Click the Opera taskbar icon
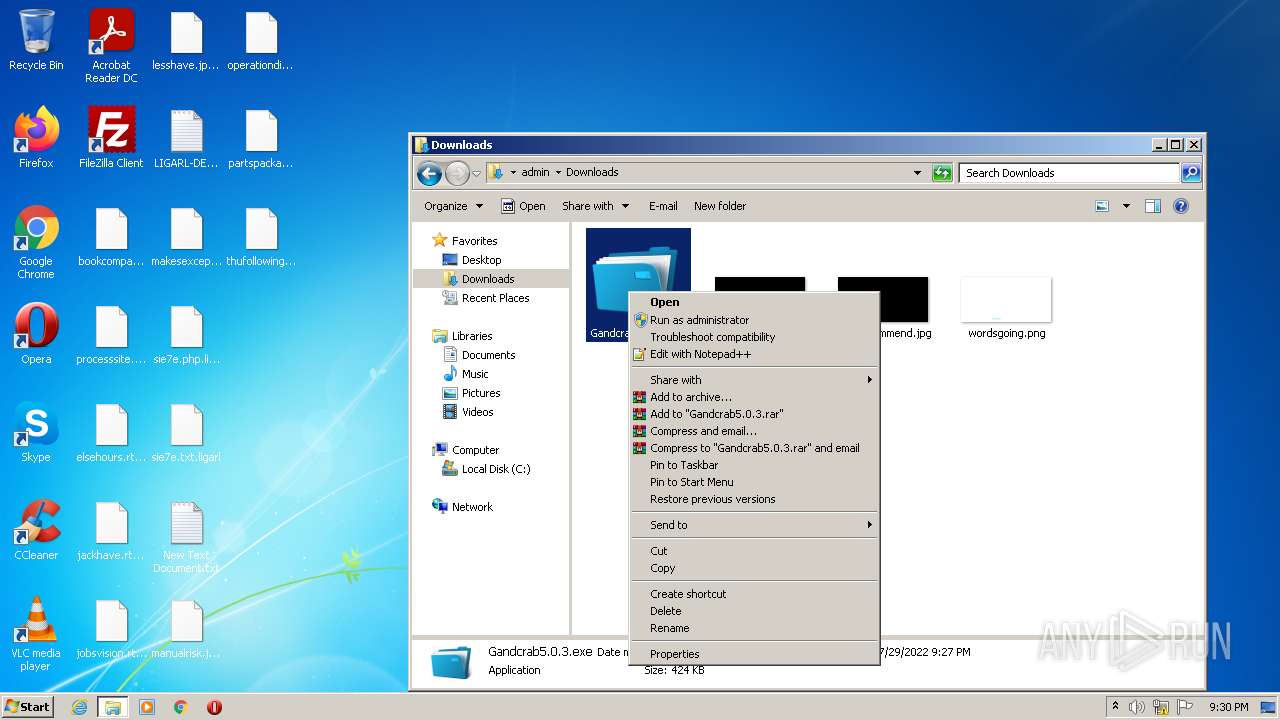The height and width of the screenshot is (720, 1280). [x=214, y=707]
